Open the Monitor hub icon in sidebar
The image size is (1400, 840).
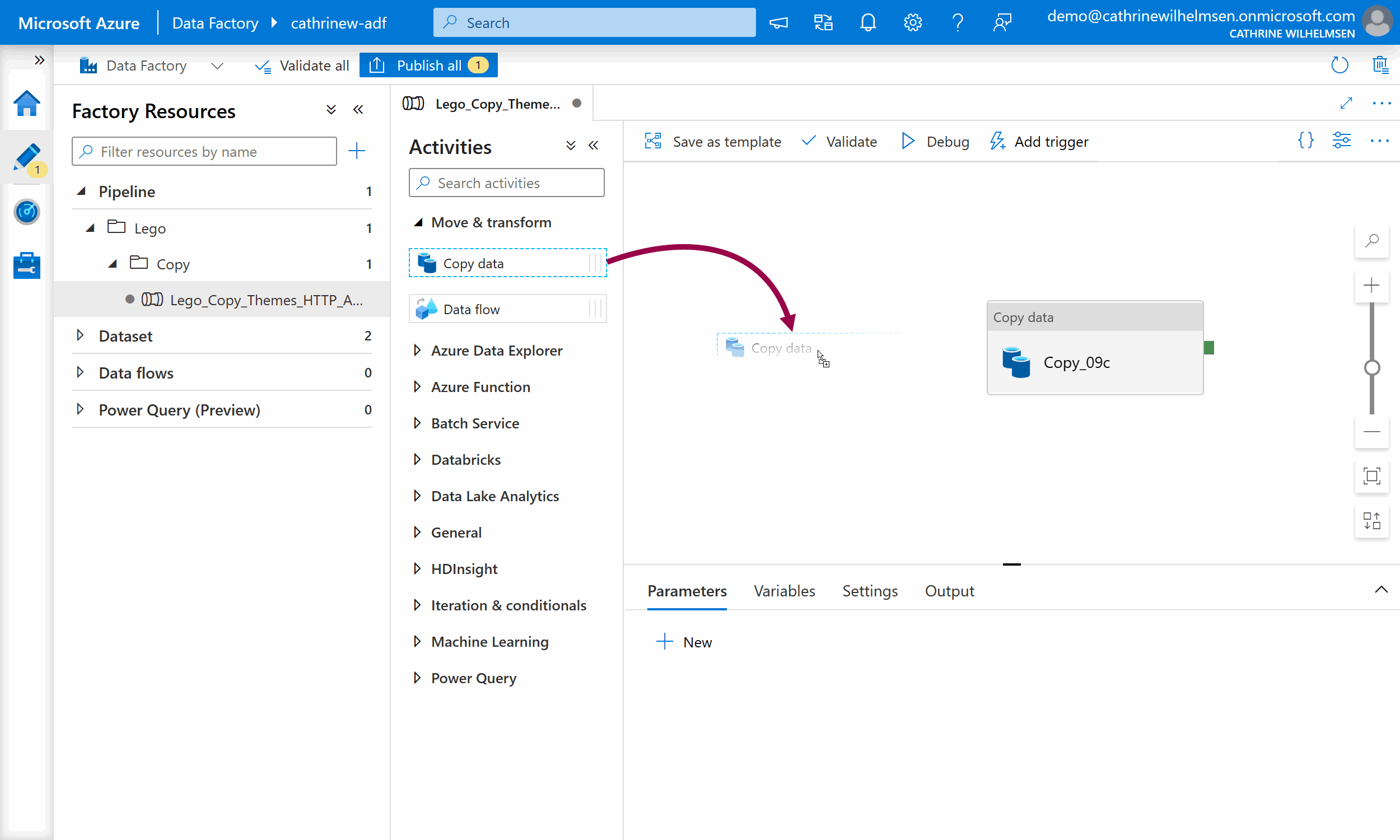(26, 212)
